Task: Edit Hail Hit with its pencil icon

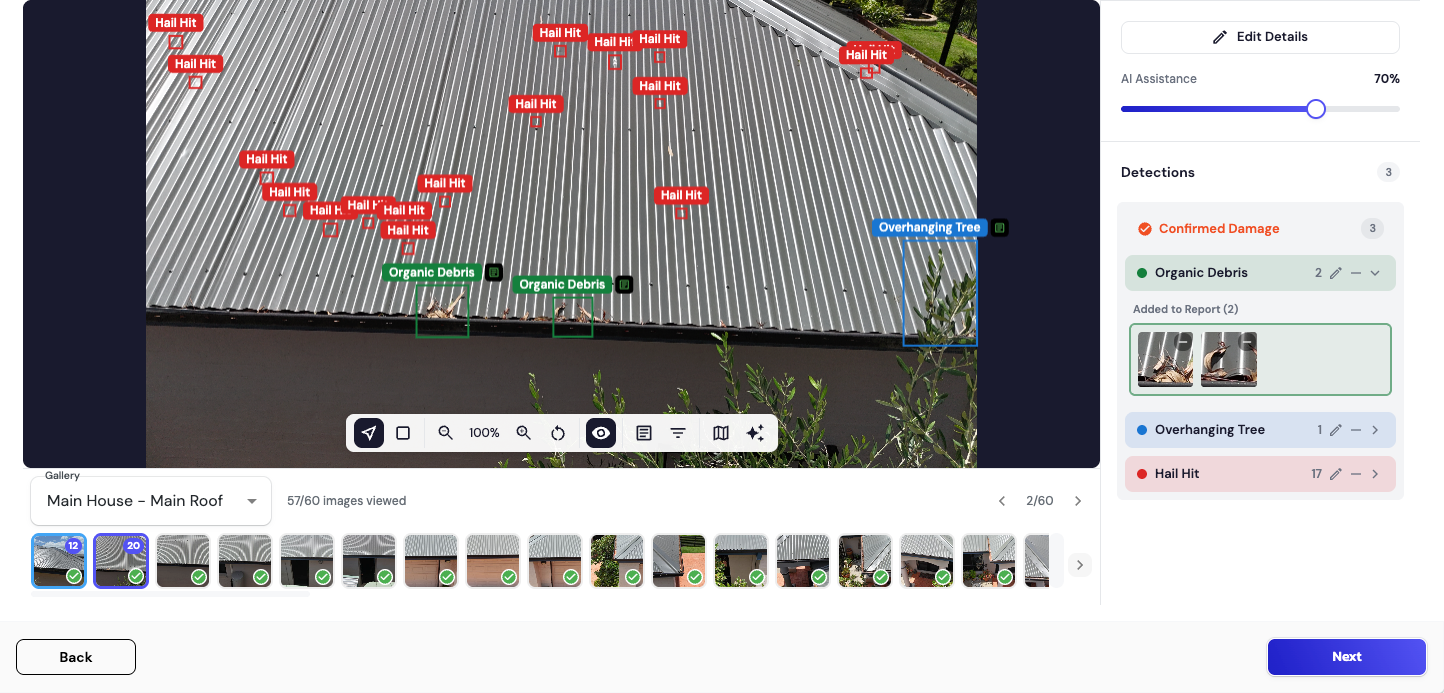Action: pyautogui.click(x=1336, y=474)
